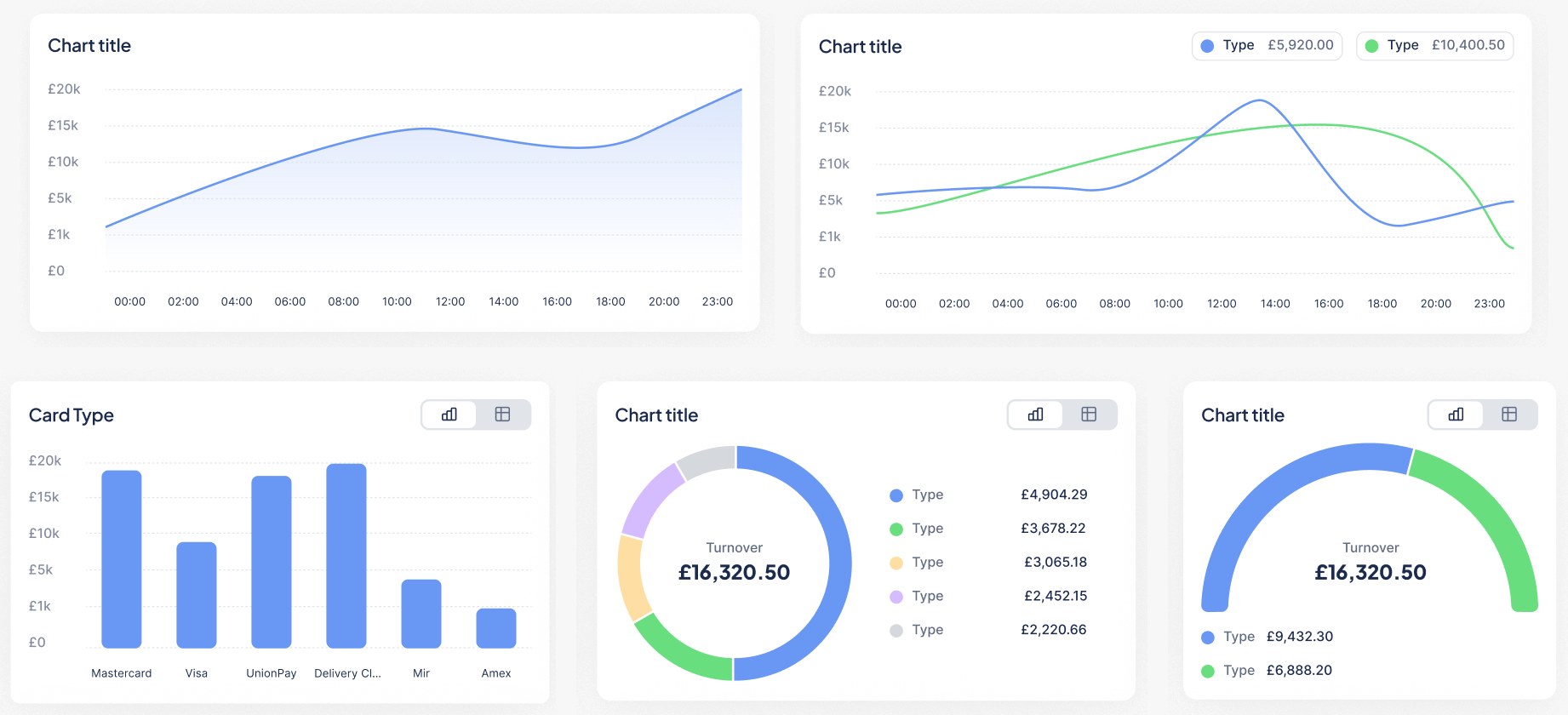Choose table view icon in gauge card
This screenshot has width=1568, height=715.
pyautogui.click(x=1509, y=415)
